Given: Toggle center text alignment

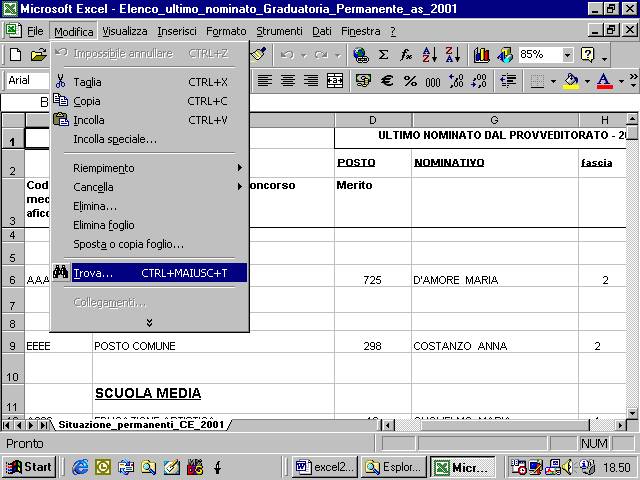Looking at the screenshot, I should click(x=287, y=81).
